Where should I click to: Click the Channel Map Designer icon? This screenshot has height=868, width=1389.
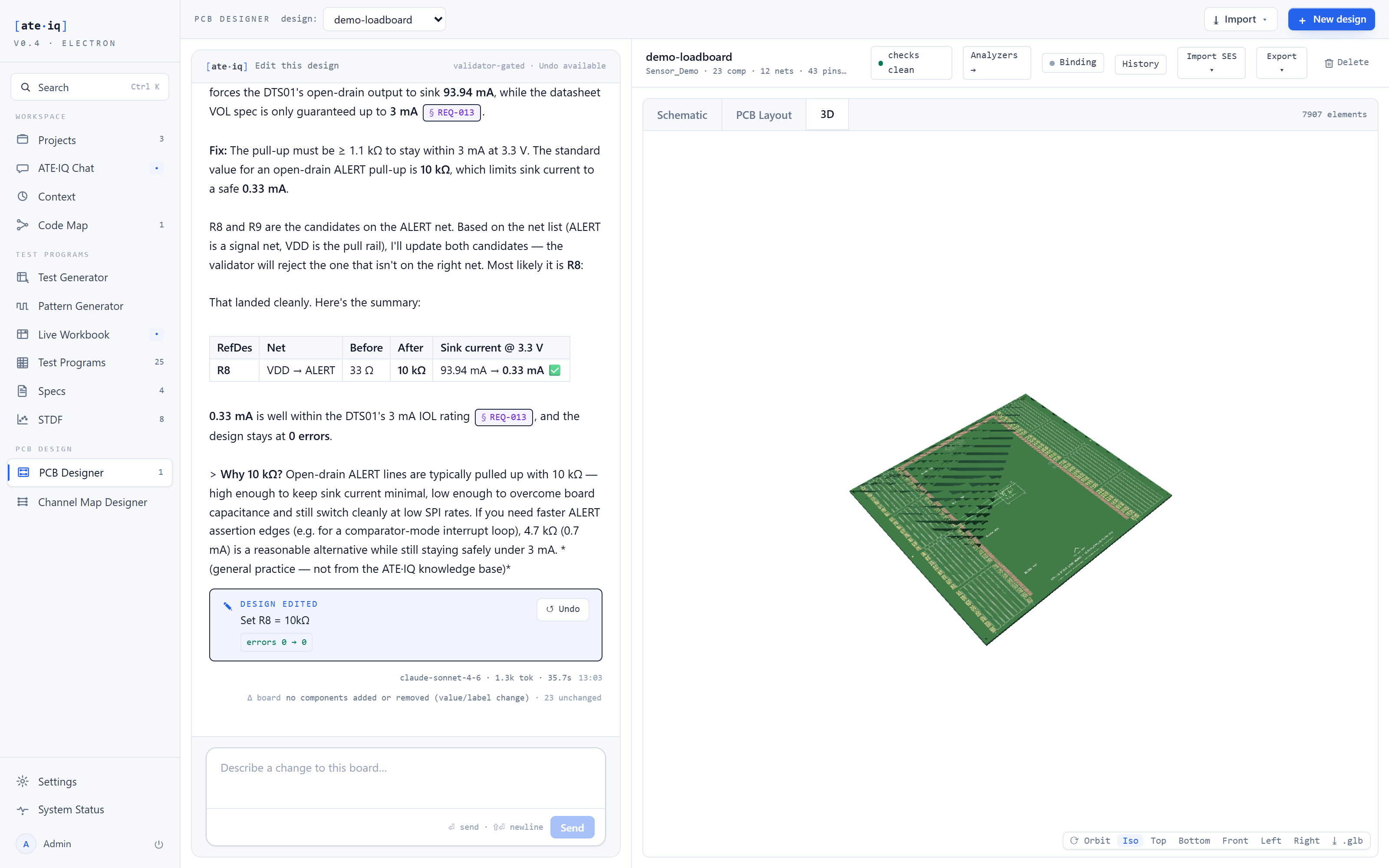tap(23, 502)
